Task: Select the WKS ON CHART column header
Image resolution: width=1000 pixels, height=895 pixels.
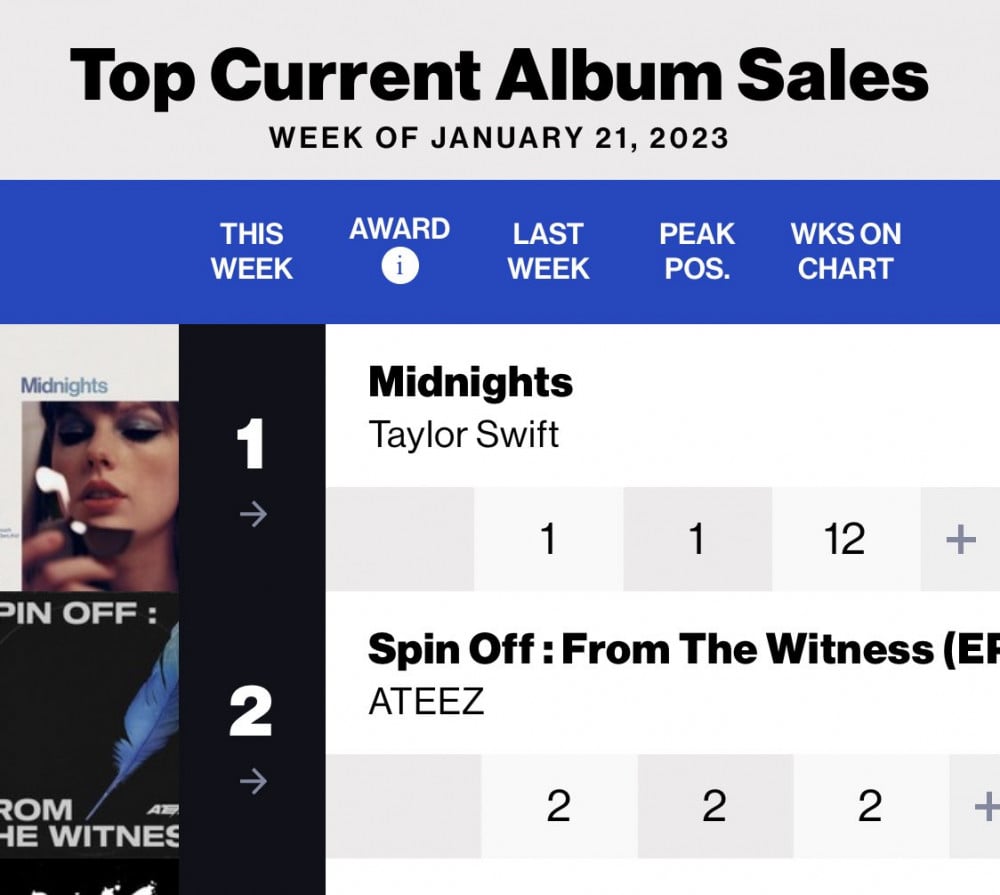Action: (x=846, y=251)
